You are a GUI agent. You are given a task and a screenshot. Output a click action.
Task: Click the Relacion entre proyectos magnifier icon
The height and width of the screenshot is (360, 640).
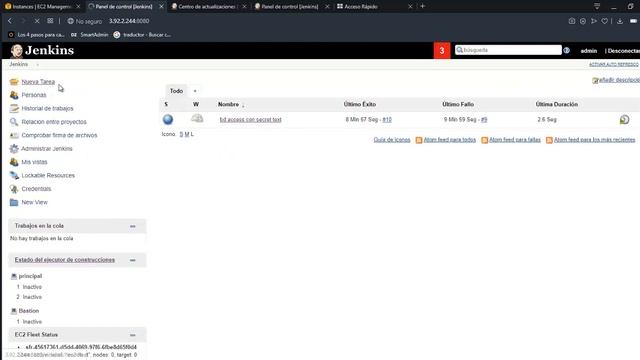14,122
